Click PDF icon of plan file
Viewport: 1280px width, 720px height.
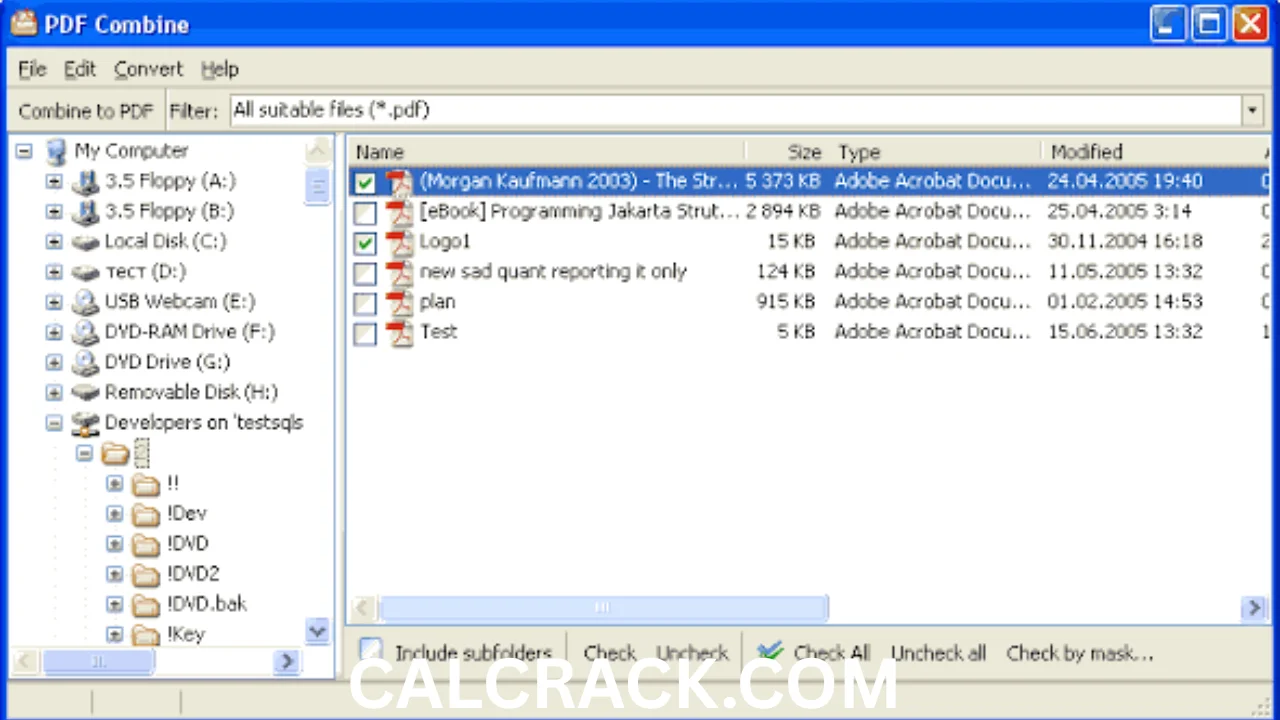pos(400,302)
